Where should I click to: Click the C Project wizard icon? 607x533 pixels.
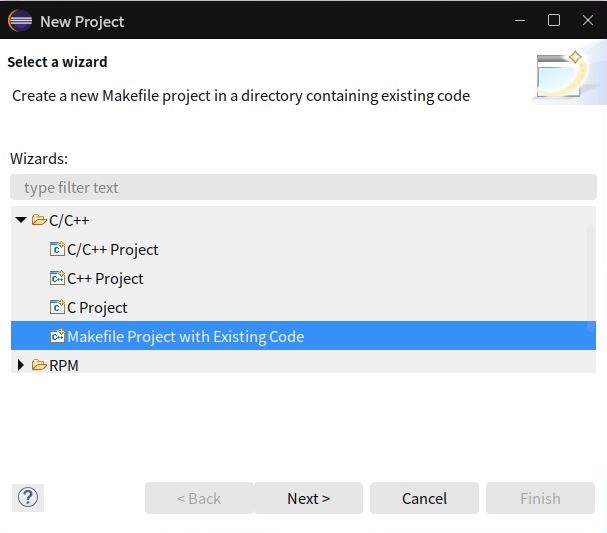pyautogui.click(x=57, y=307)
